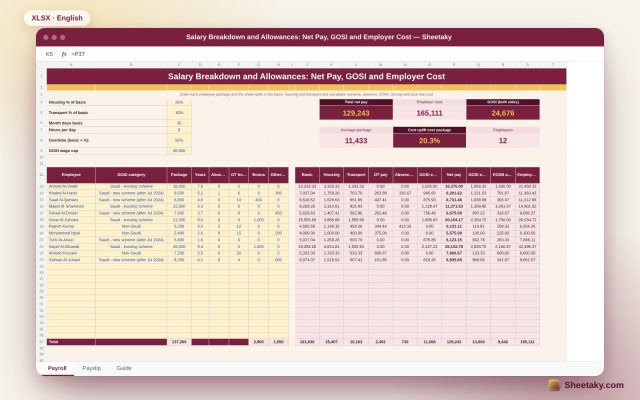Switch to the Payslip sheet tab
This screenshot has height=400, width=640.
(91, 368)
